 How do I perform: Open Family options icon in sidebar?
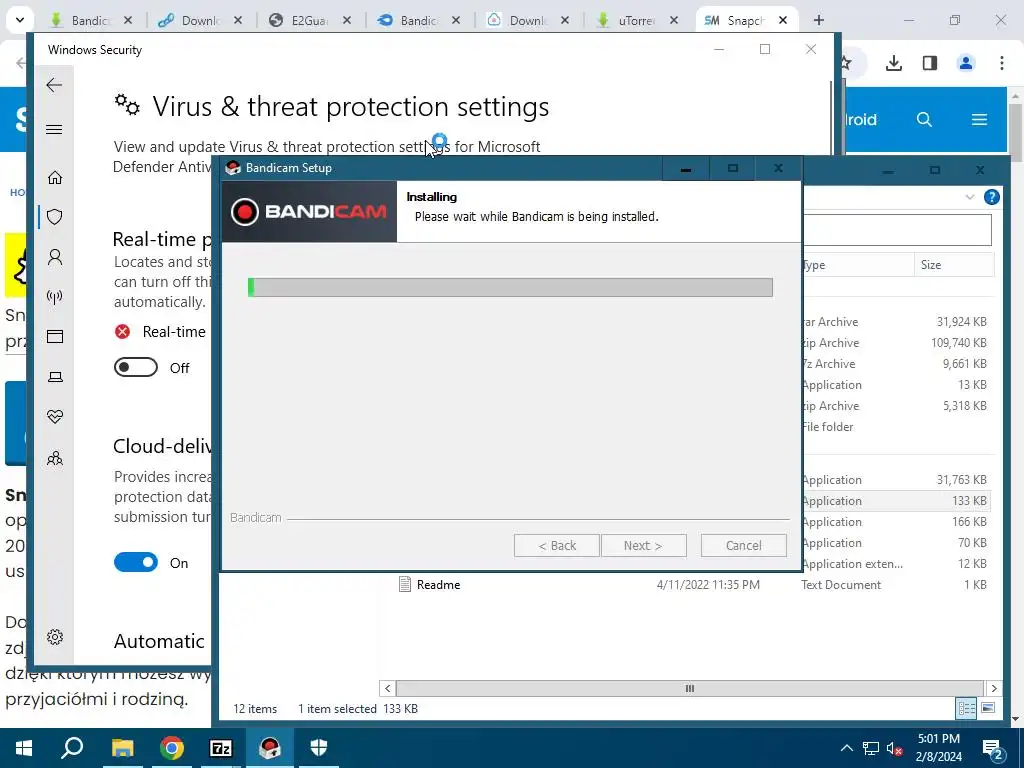tap(55, 458)
